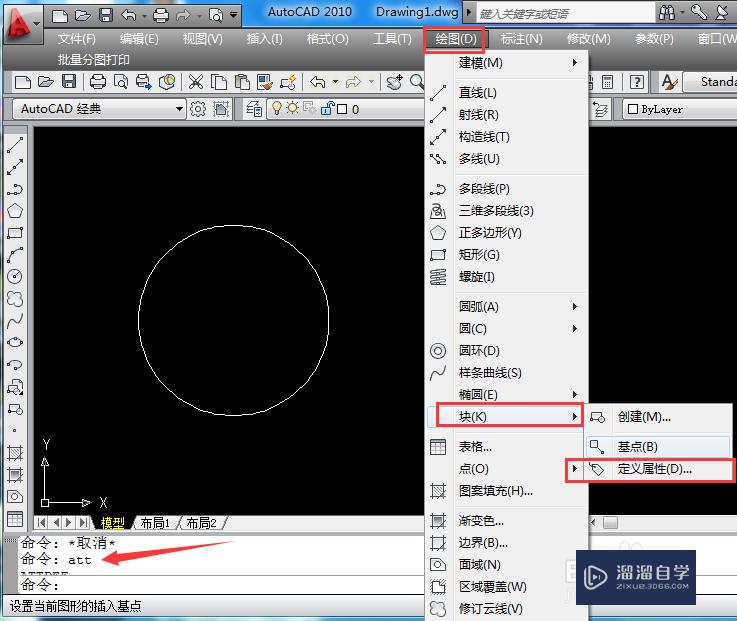
Task: Choose 多段线(P) from the draw menu
Action: coord(507,189)
